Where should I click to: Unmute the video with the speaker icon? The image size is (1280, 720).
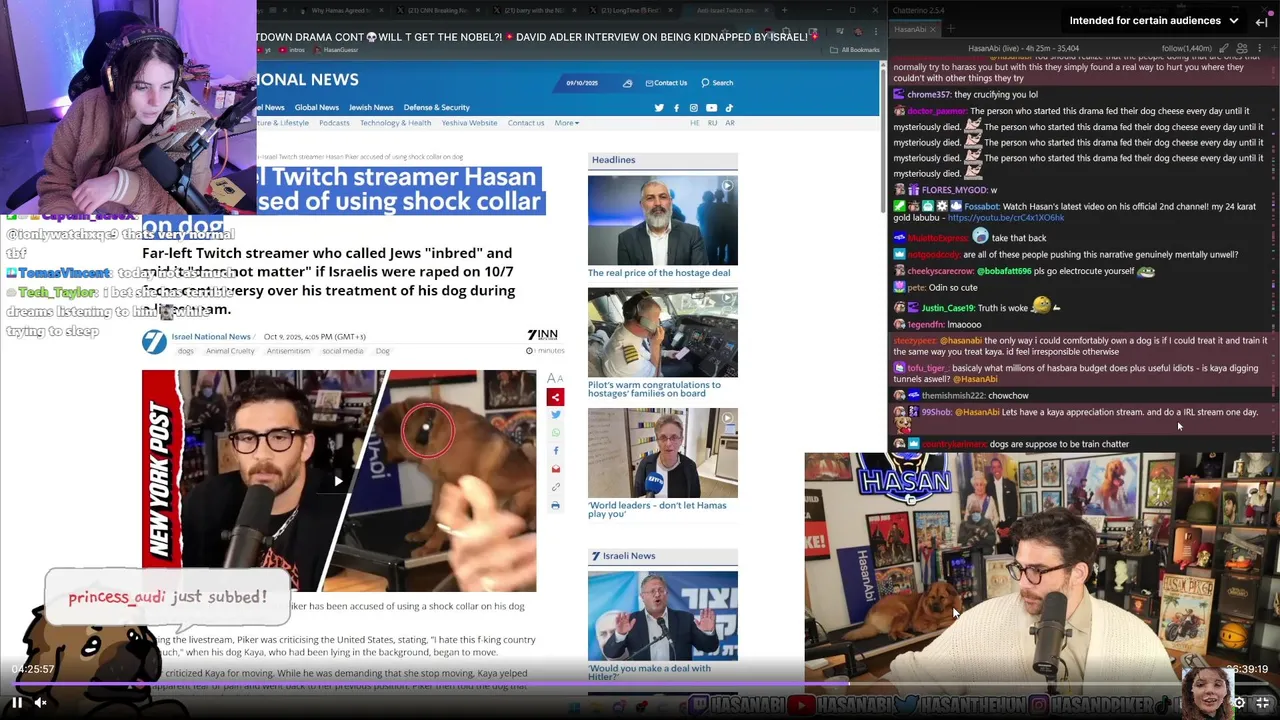[41, 703]
